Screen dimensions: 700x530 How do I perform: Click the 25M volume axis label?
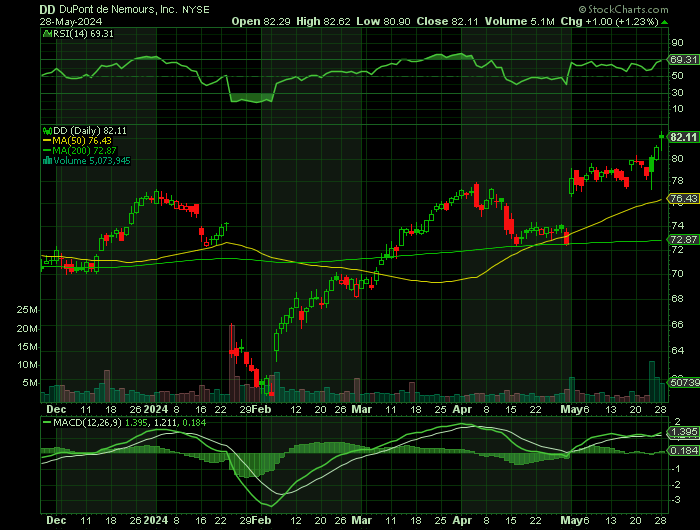27,310
